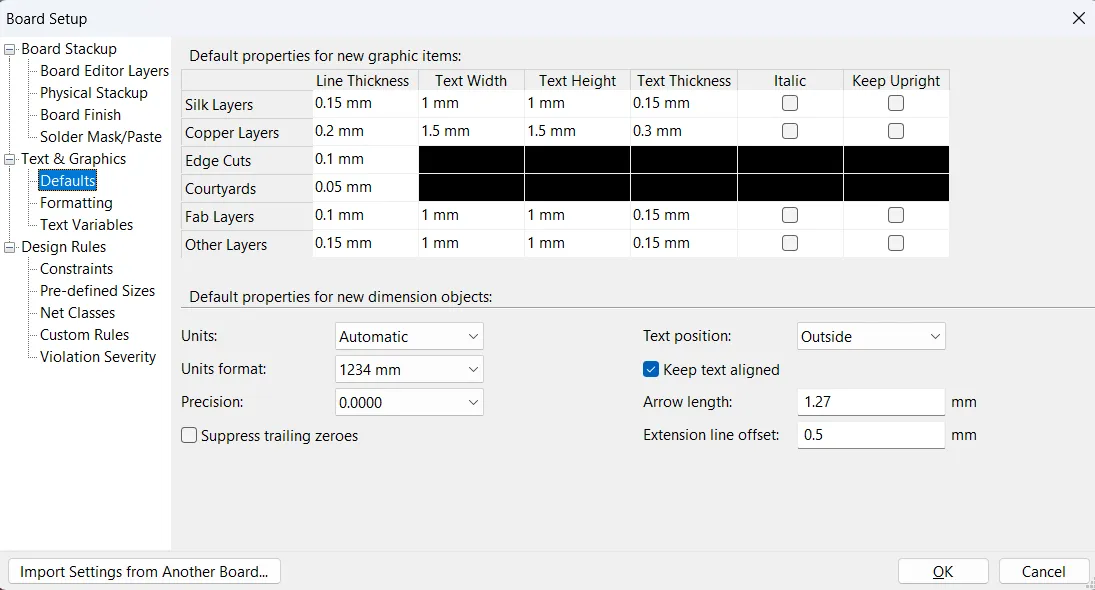Click the Arrow length input field
The height and width of the screenshot is (590, 1095).
coord(870,402)
